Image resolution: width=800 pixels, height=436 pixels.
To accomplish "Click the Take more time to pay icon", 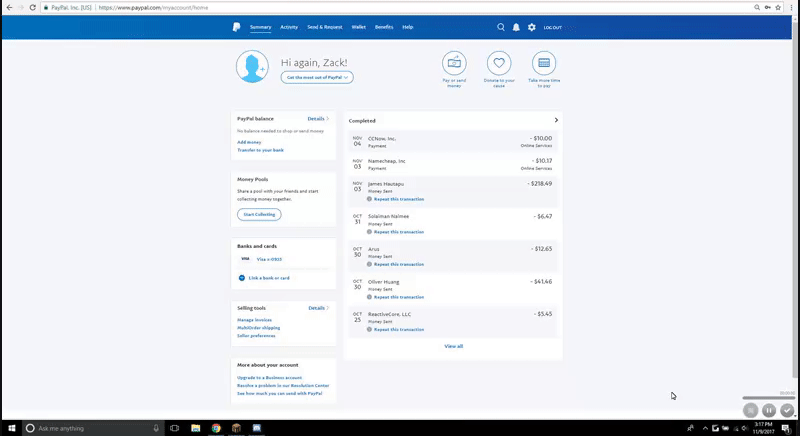I will pos(544,63).
